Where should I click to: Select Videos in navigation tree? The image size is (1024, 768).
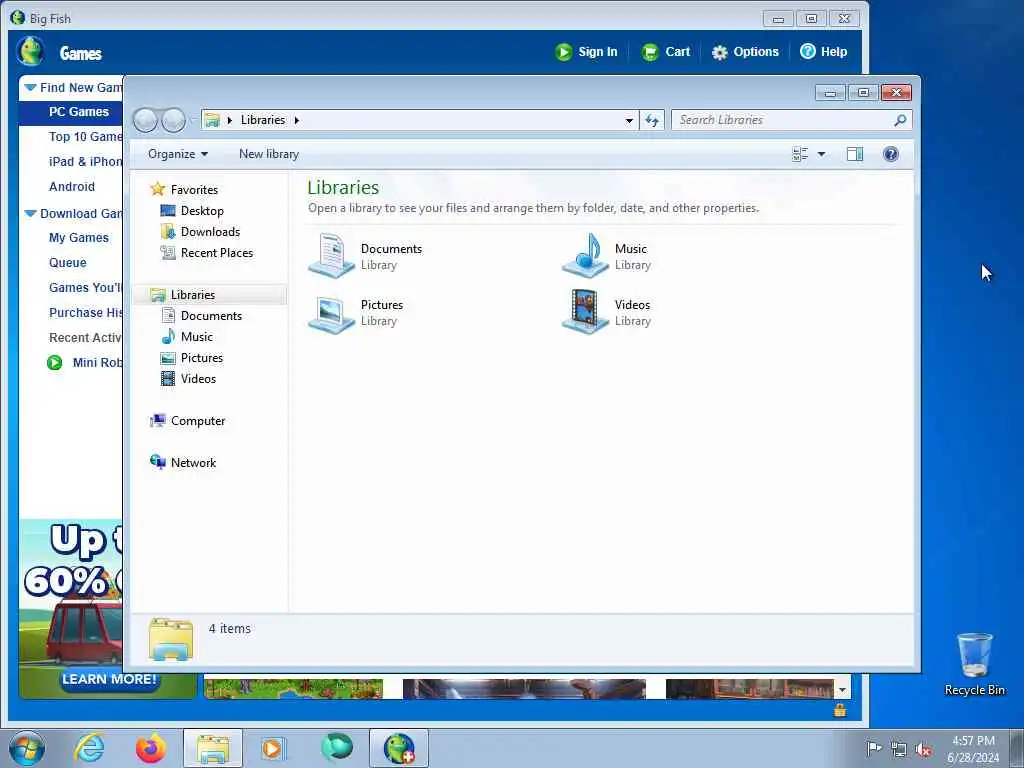[x=198, y=379]
